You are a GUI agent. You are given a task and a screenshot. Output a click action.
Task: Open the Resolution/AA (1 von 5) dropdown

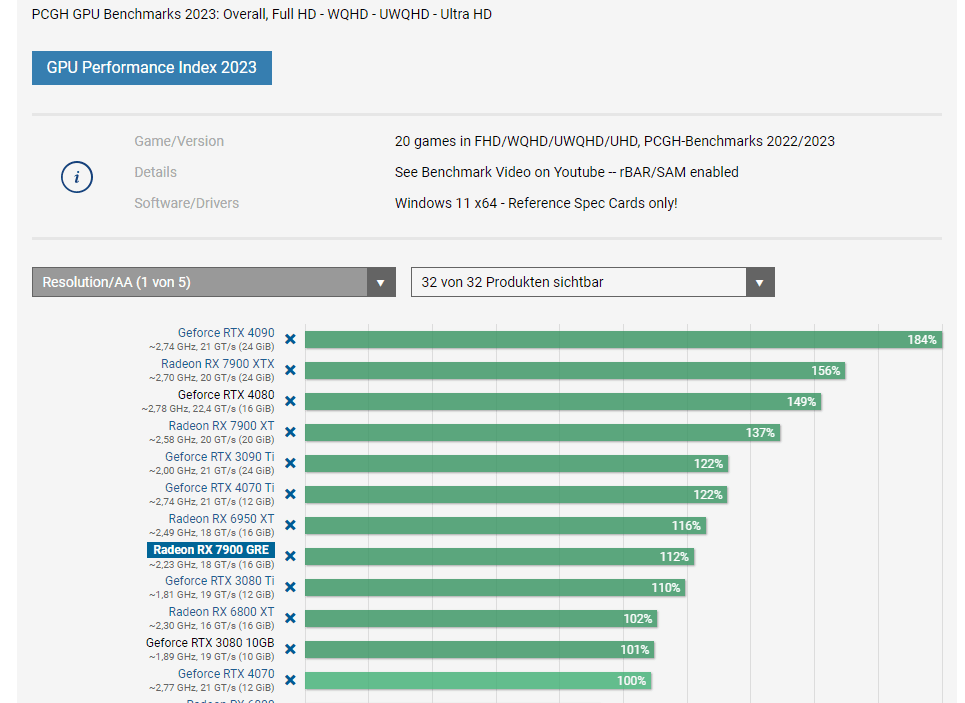tap(214, 282)
